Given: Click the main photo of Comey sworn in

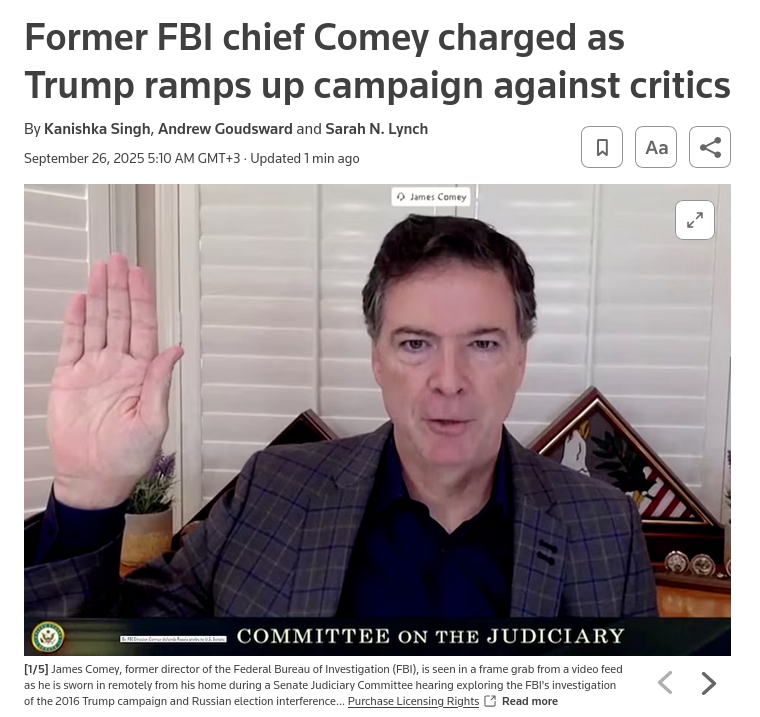Looking at the screenshot, I should (x=378, y=420).
